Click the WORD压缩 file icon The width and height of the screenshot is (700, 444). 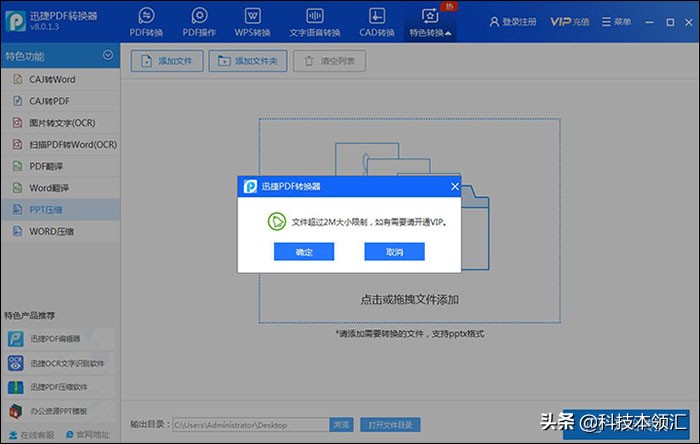pos(17,231)
